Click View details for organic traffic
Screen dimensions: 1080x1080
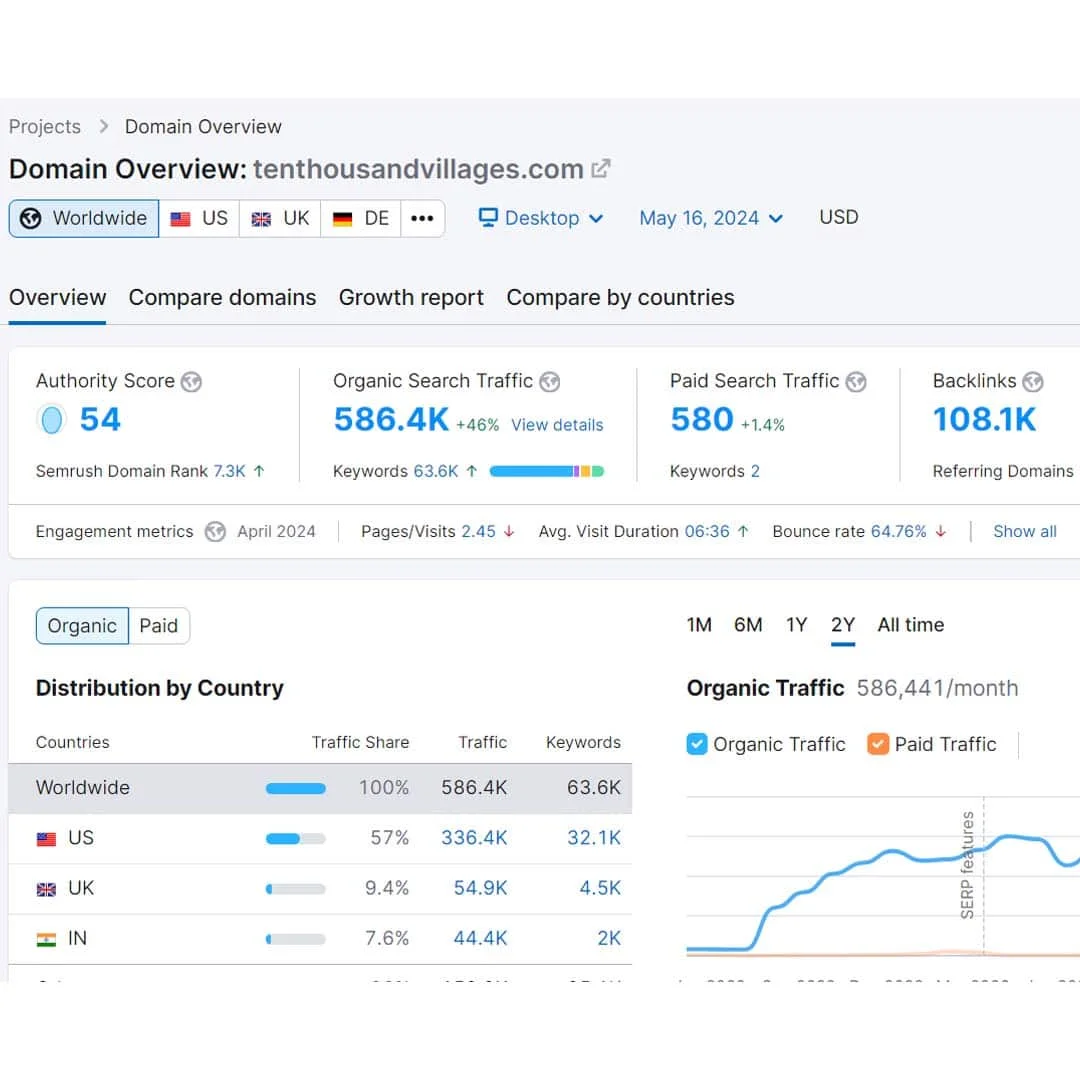[557, 425]
